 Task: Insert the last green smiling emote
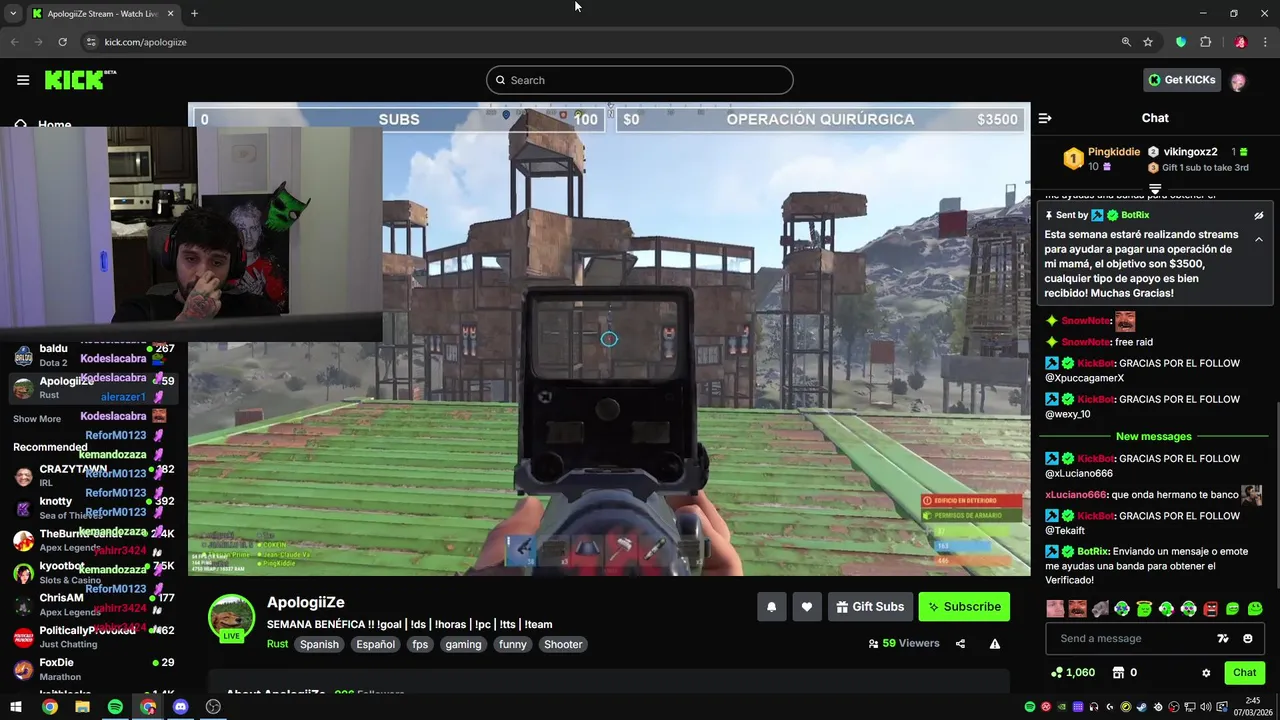point(1255,609)
